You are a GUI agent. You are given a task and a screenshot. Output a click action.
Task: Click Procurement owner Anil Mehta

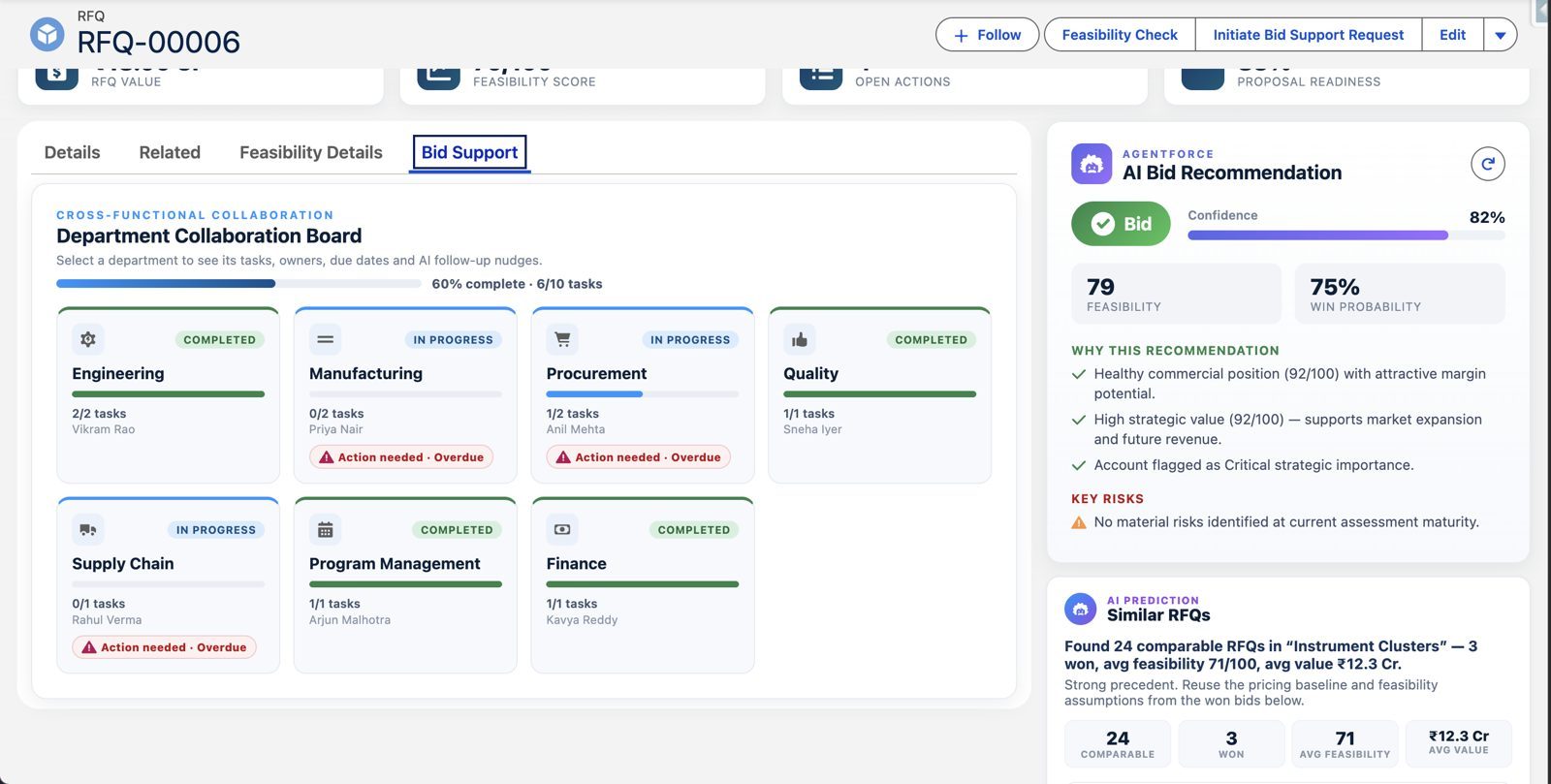coord(576,429)
